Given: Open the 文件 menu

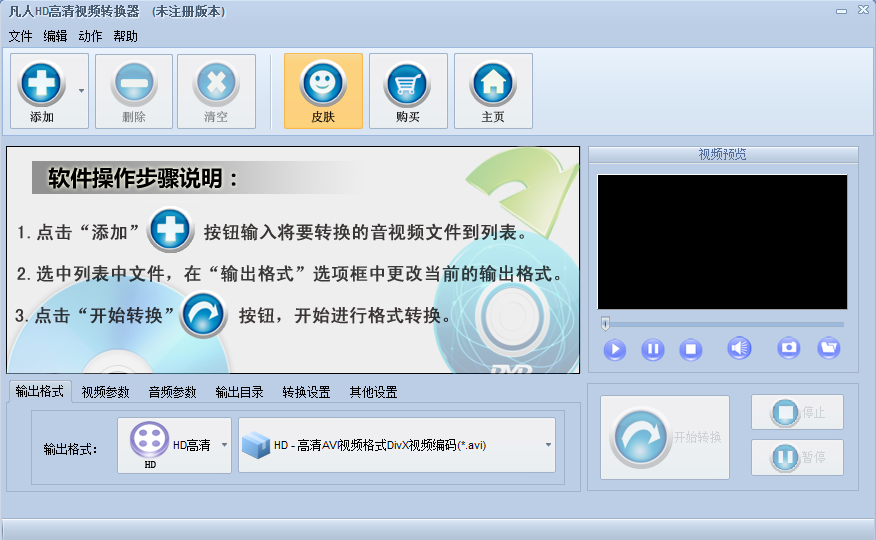Looking at the screenshot, I should pos(20,36).
